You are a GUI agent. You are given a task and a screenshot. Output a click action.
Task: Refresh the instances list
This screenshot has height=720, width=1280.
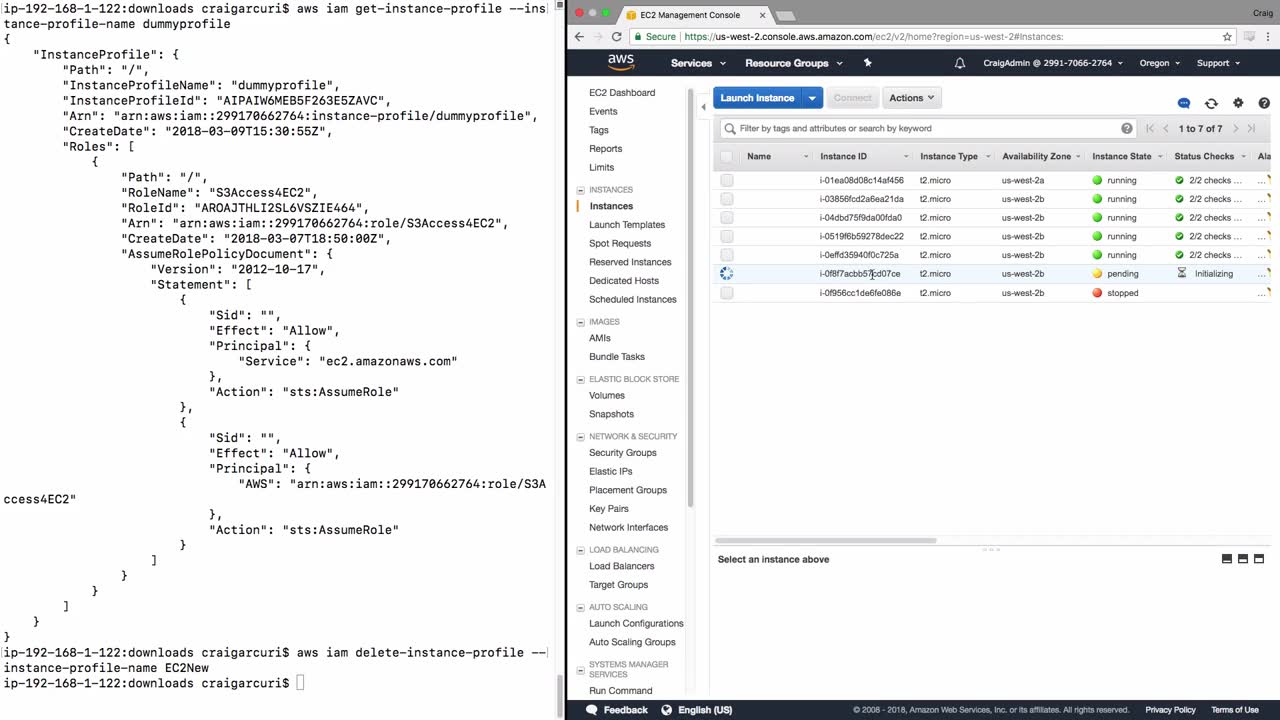coord(1211,103)
